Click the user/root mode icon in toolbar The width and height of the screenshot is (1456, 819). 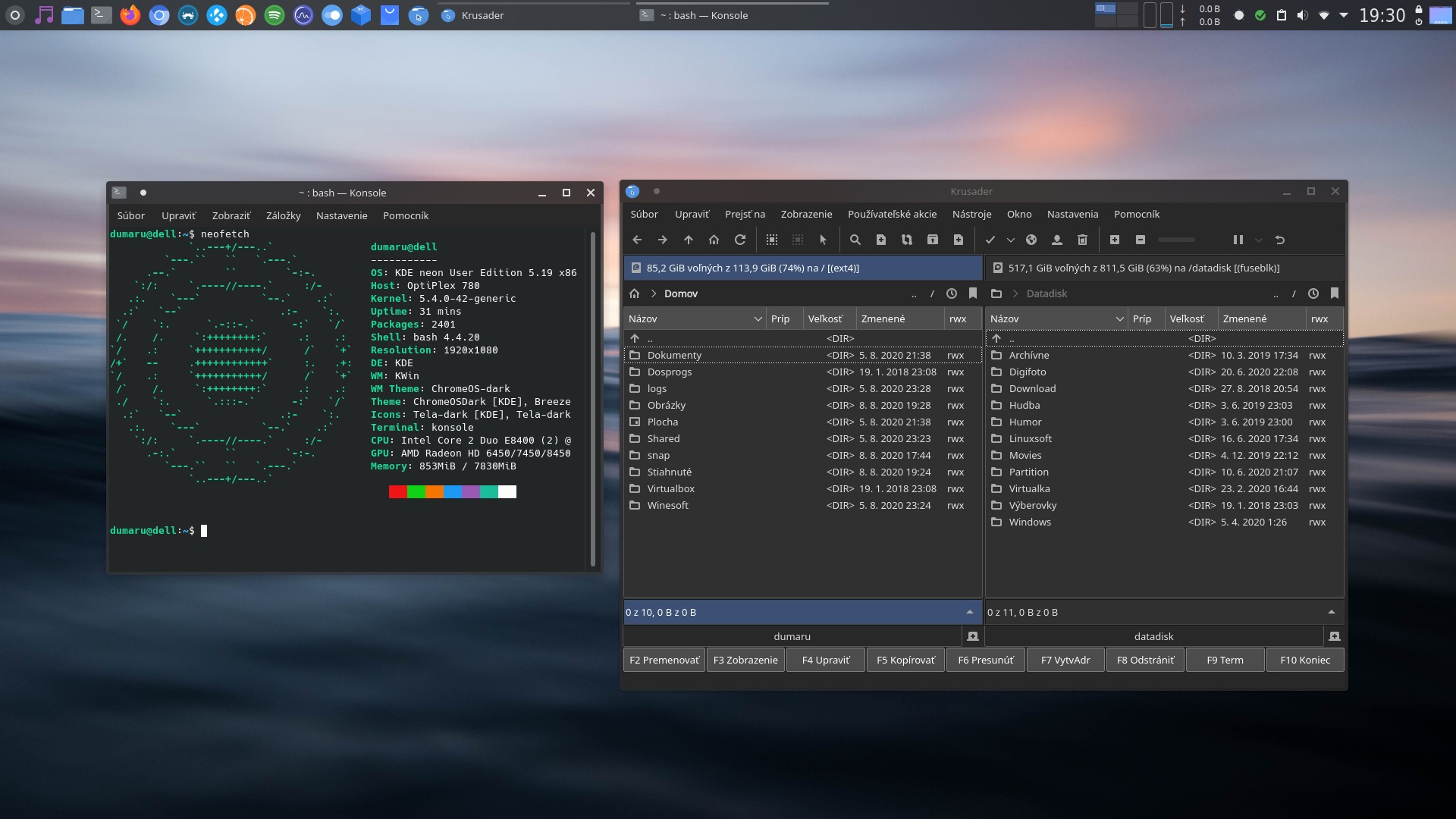tap(1056, 240)
